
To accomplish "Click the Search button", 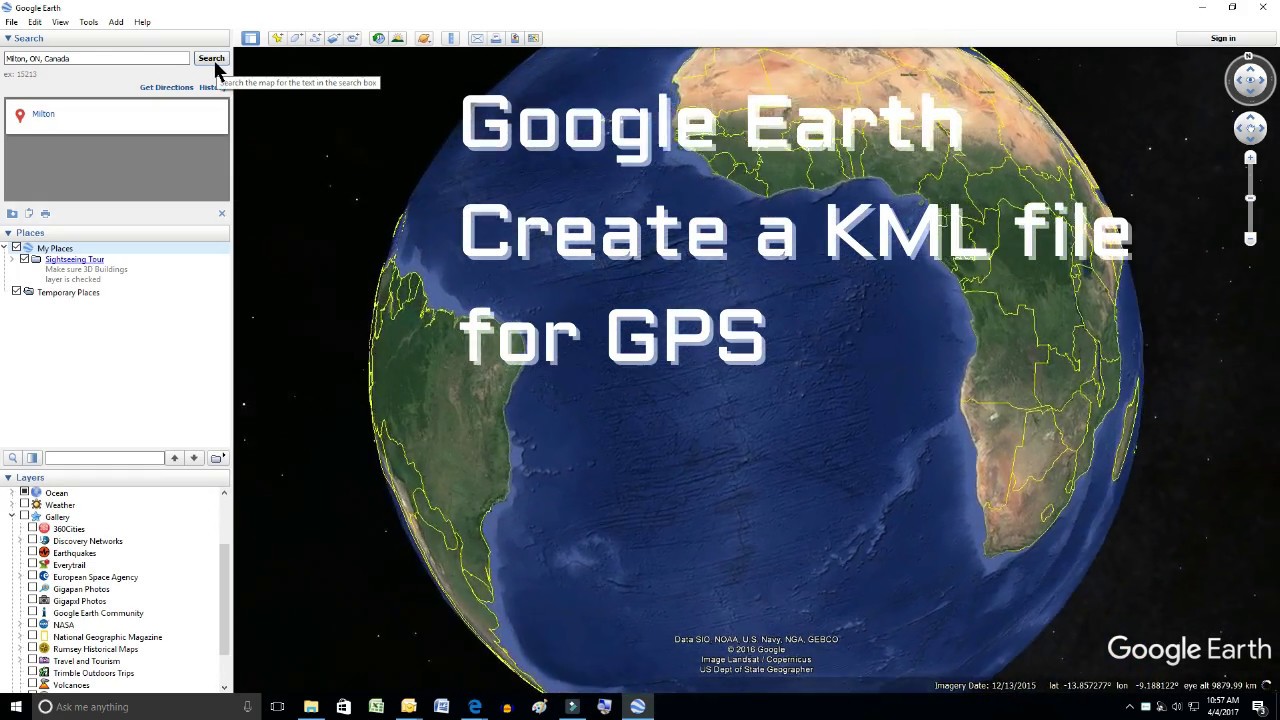I will tap(211, 58).
